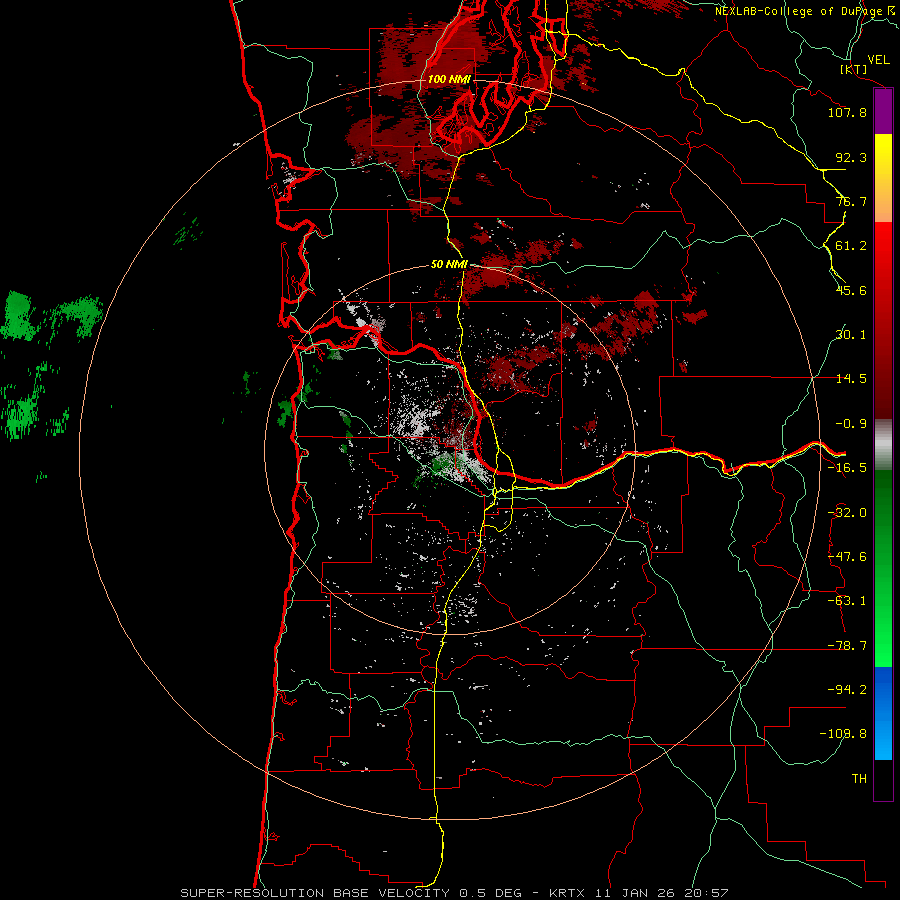This screenshot has width=900, height=900.
Task: Click the -16.5 velocity scale value
Action: click(847, 468)
